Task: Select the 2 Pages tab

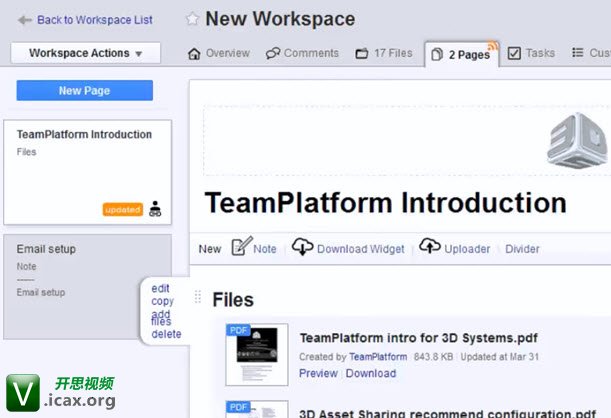Action: click(x=462, y=54)
